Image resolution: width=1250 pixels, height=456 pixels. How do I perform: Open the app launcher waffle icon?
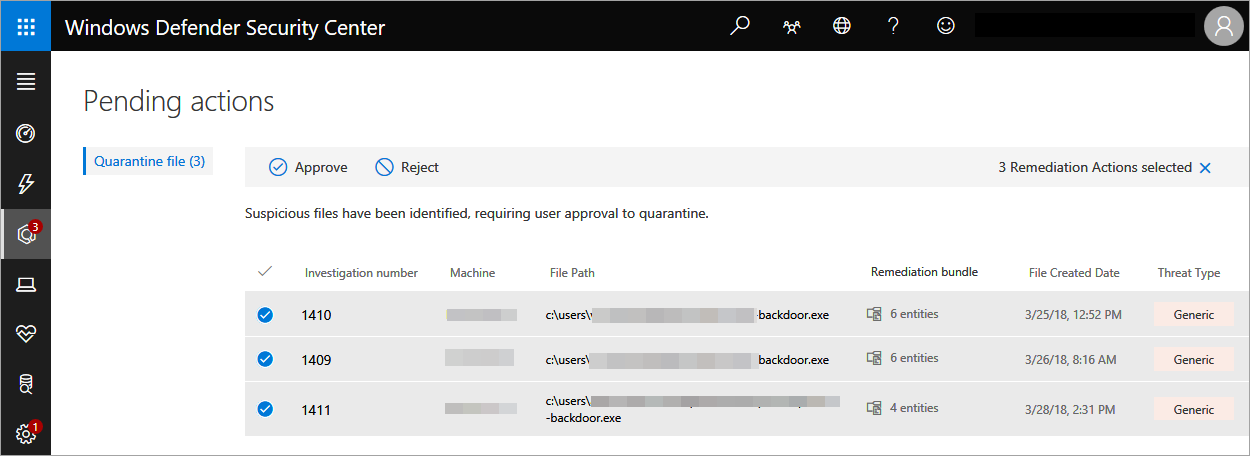tap(26, 27)
